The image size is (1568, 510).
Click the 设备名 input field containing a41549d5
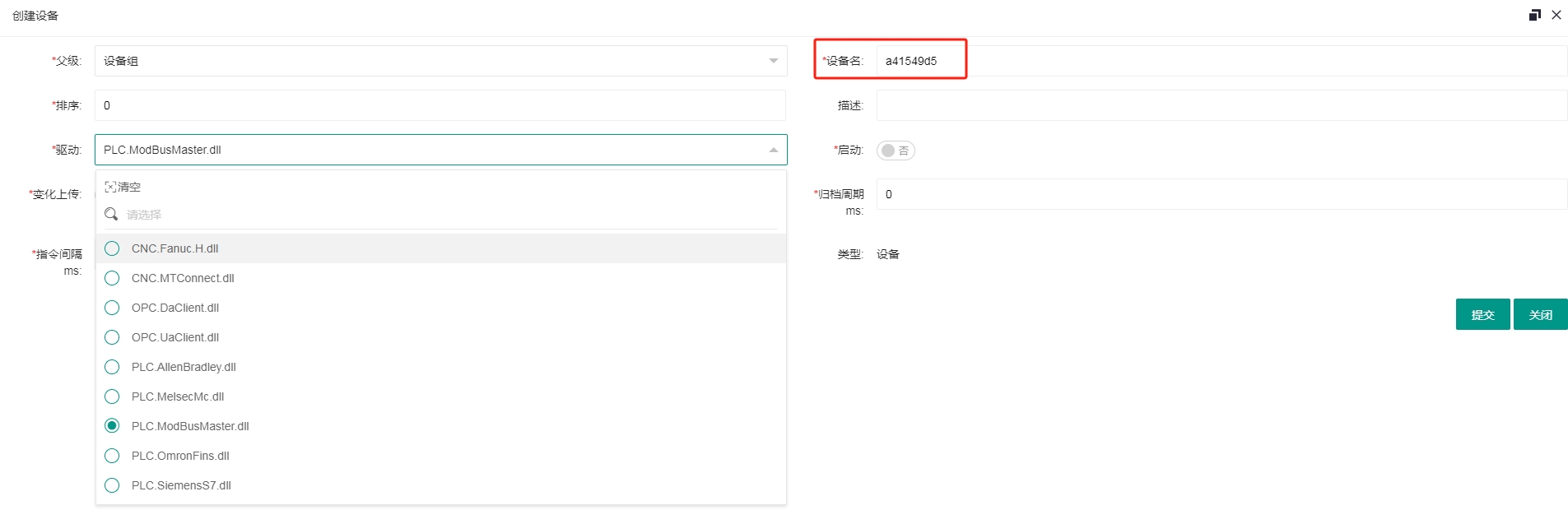[1222, 61]
